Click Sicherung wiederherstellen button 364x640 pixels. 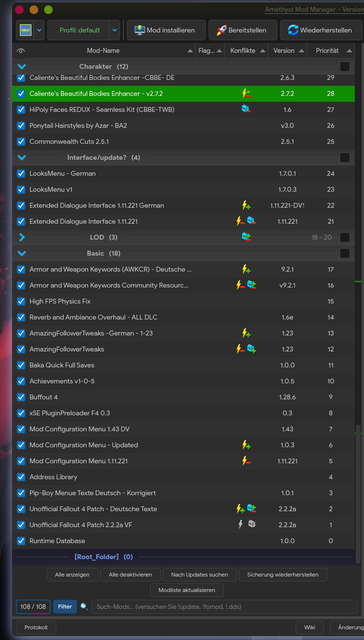pyautogui.click(x=283, y=575)
